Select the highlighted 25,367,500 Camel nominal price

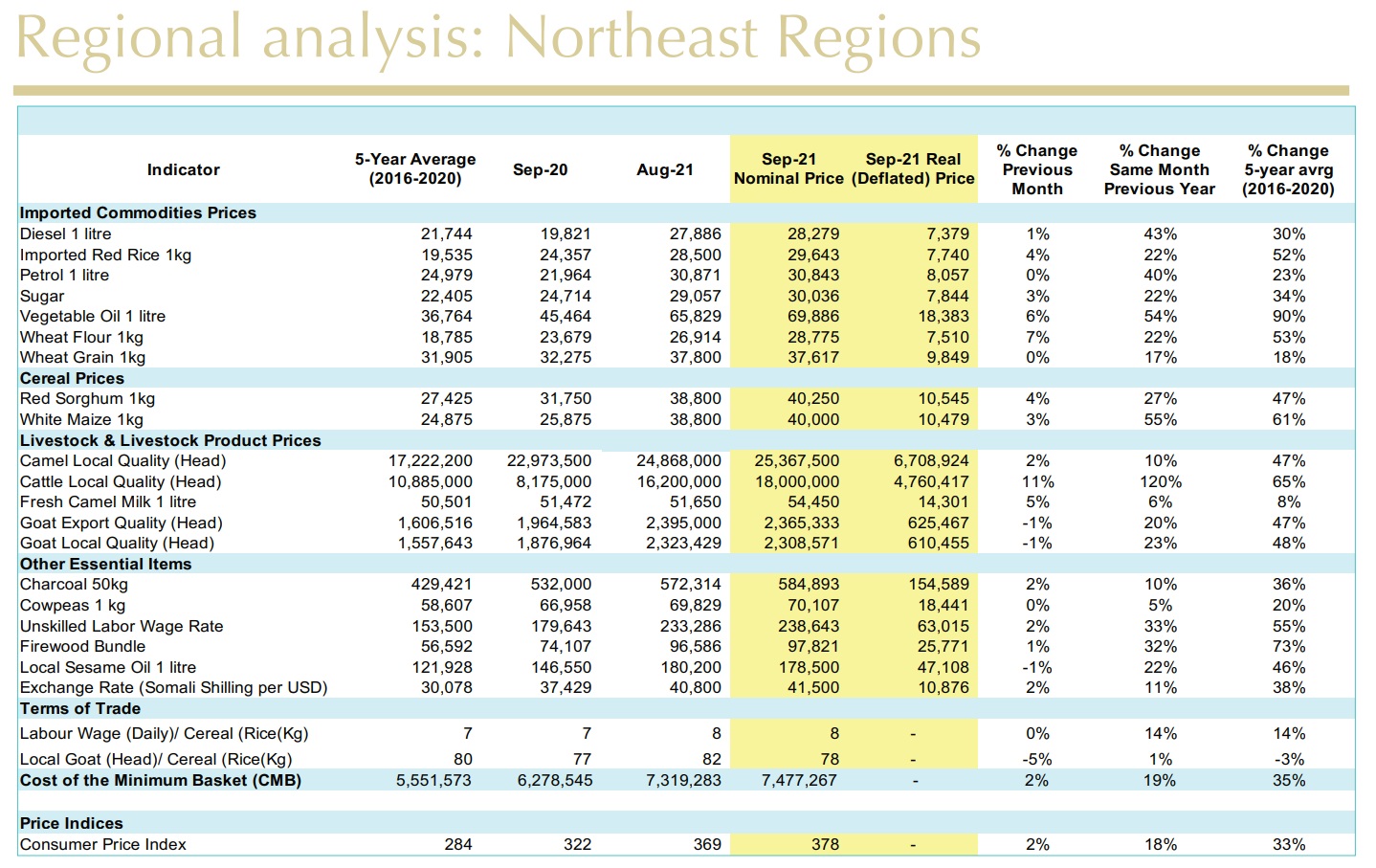[796, 460]
